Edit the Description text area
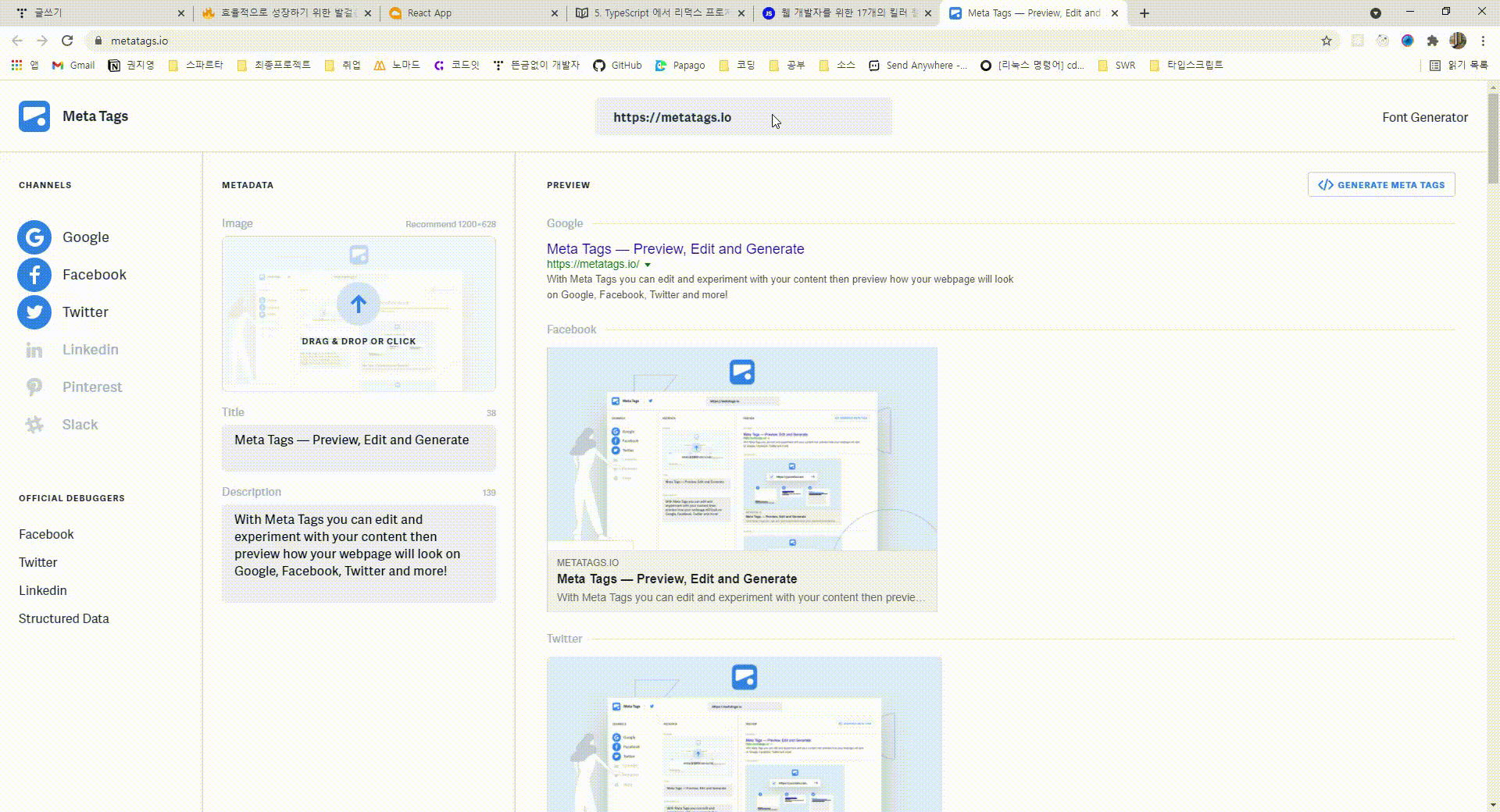The width and height of the screenshot is (1500, 812). [x=359, y=554]
